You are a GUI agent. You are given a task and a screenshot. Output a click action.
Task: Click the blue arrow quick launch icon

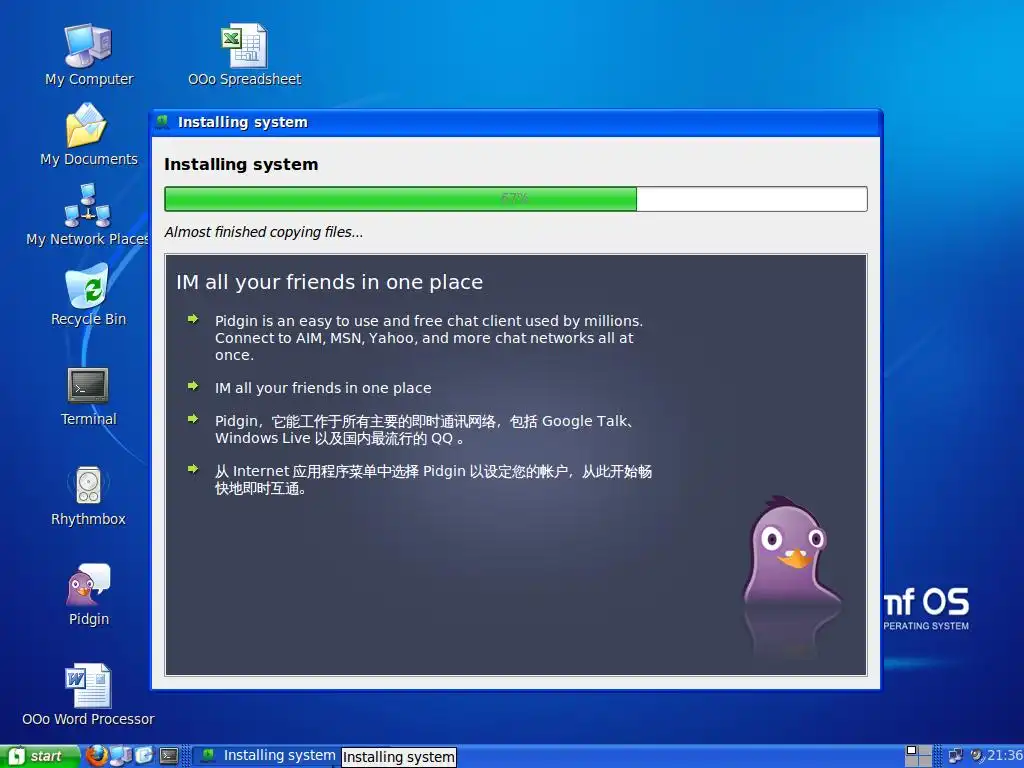[x=144, y=756]
